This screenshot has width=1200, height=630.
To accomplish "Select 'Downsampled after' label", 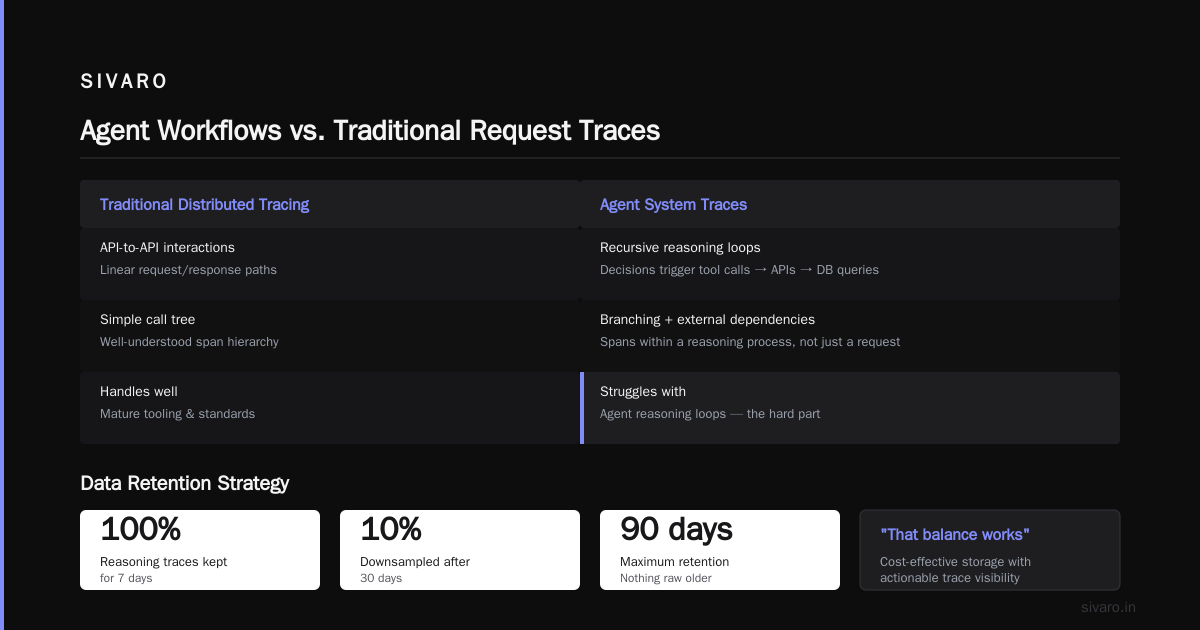I will coord(415,562).
